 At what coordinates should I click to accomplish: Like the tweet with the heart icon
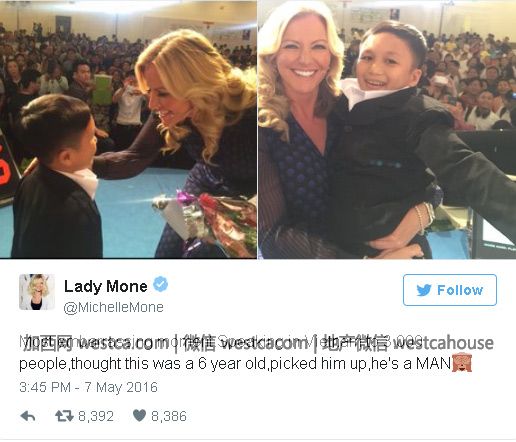(139, 415)
